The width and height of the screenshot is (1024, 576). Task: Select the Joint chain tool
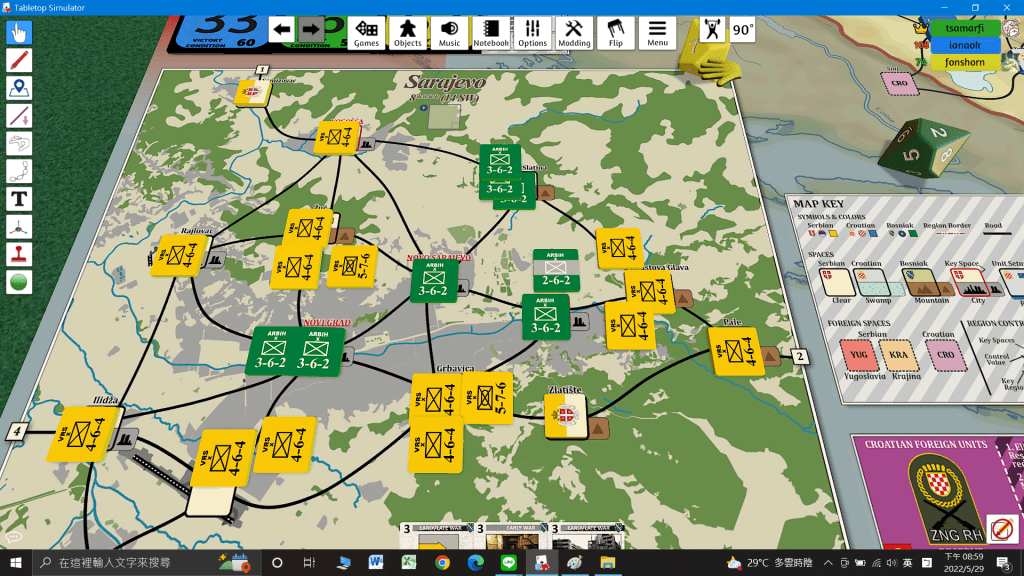click(x=19, y=171)
